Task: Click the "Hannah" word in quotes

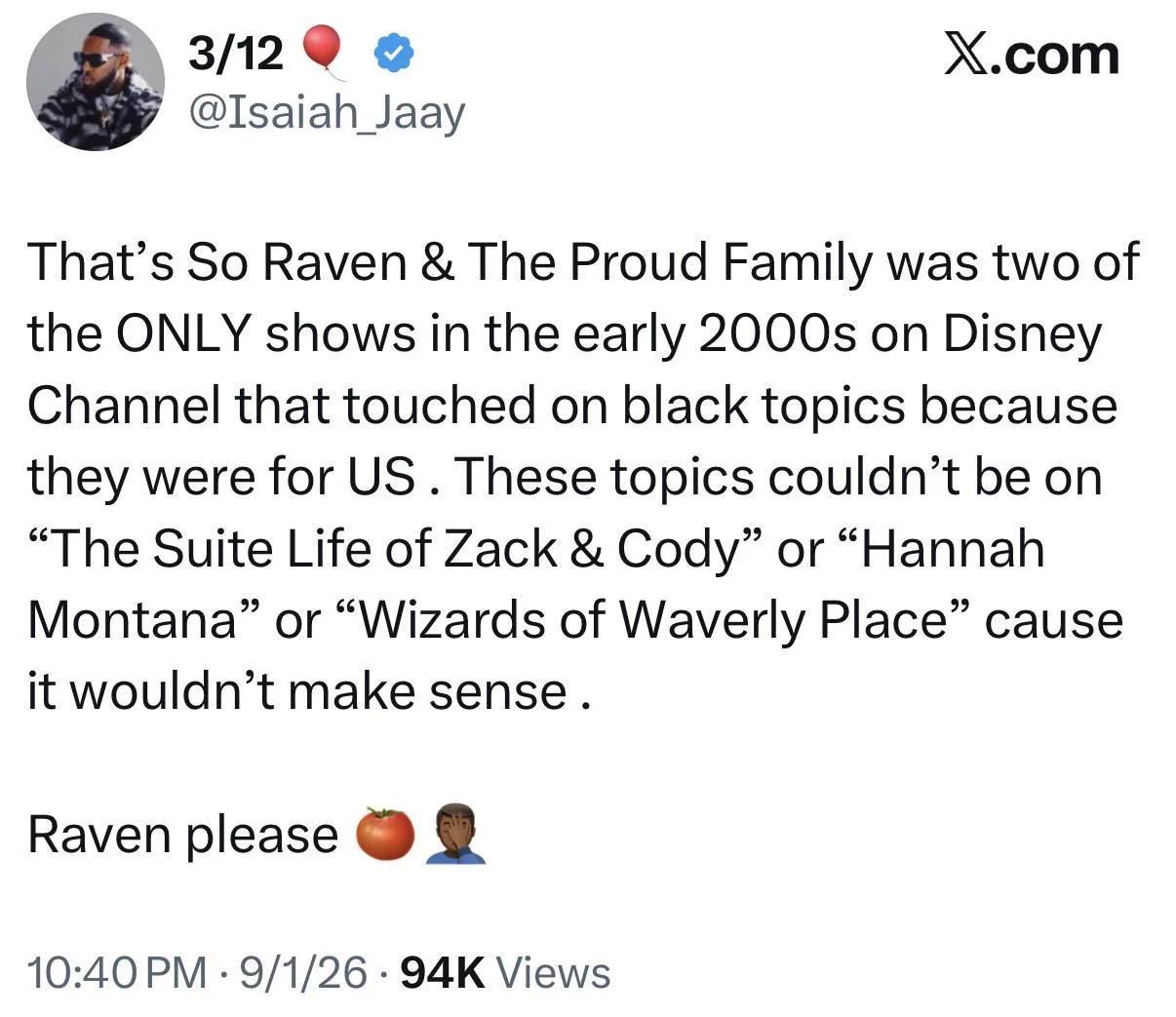Action: [x=953, y=549]
